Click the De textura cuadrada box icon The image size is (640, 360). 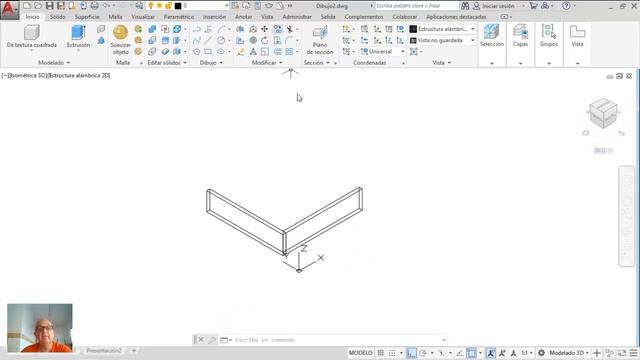31,32
